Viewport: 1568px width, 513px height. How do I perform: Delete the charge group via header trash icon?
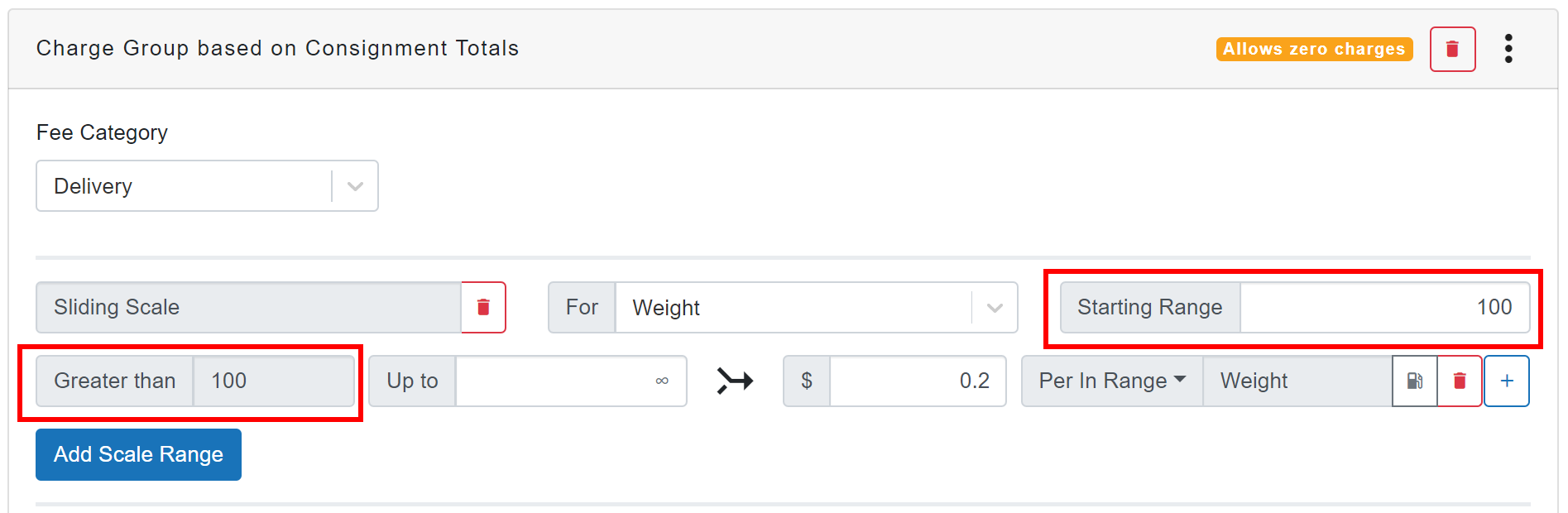pos(1452,49)
